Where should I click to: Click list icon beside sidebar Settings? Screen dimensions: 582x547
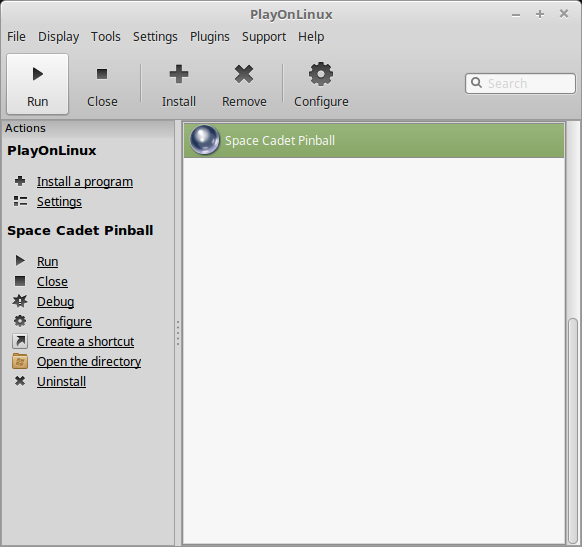20,201
